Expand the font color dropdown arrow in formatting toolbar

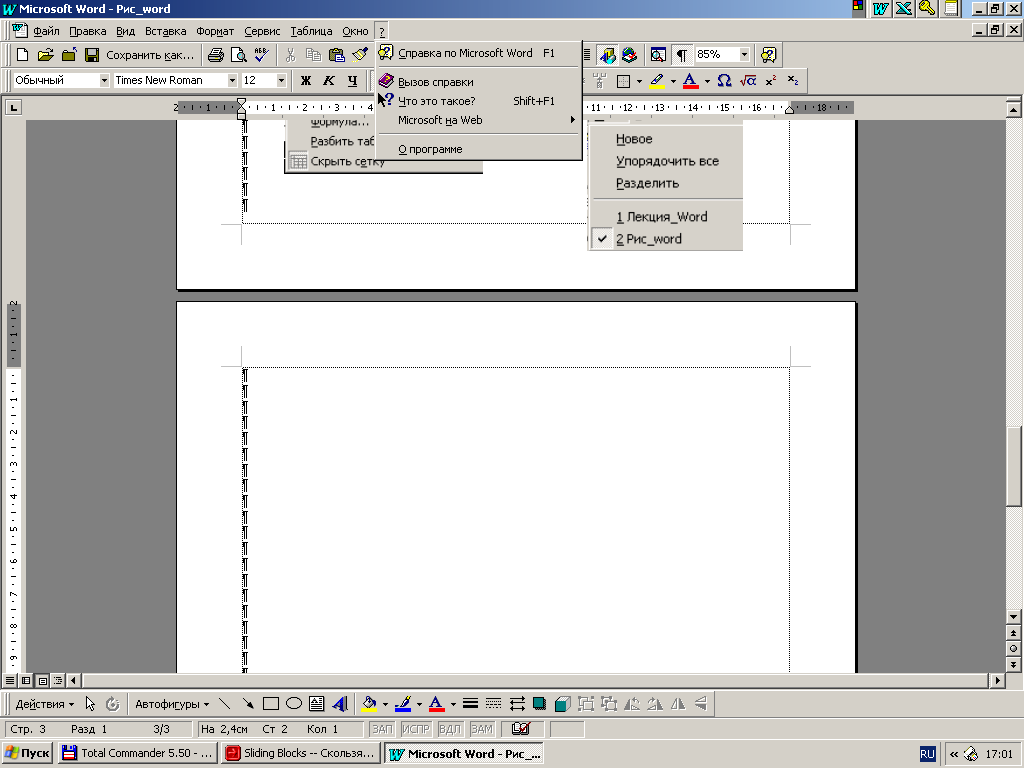707,81
